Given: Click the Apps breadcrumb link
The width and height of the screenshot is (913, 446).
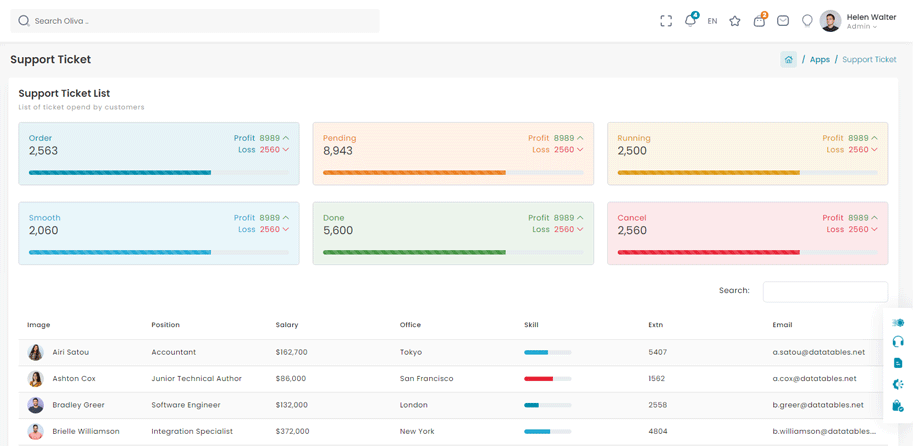Looking at the screenshot, I should pos(819,60).
